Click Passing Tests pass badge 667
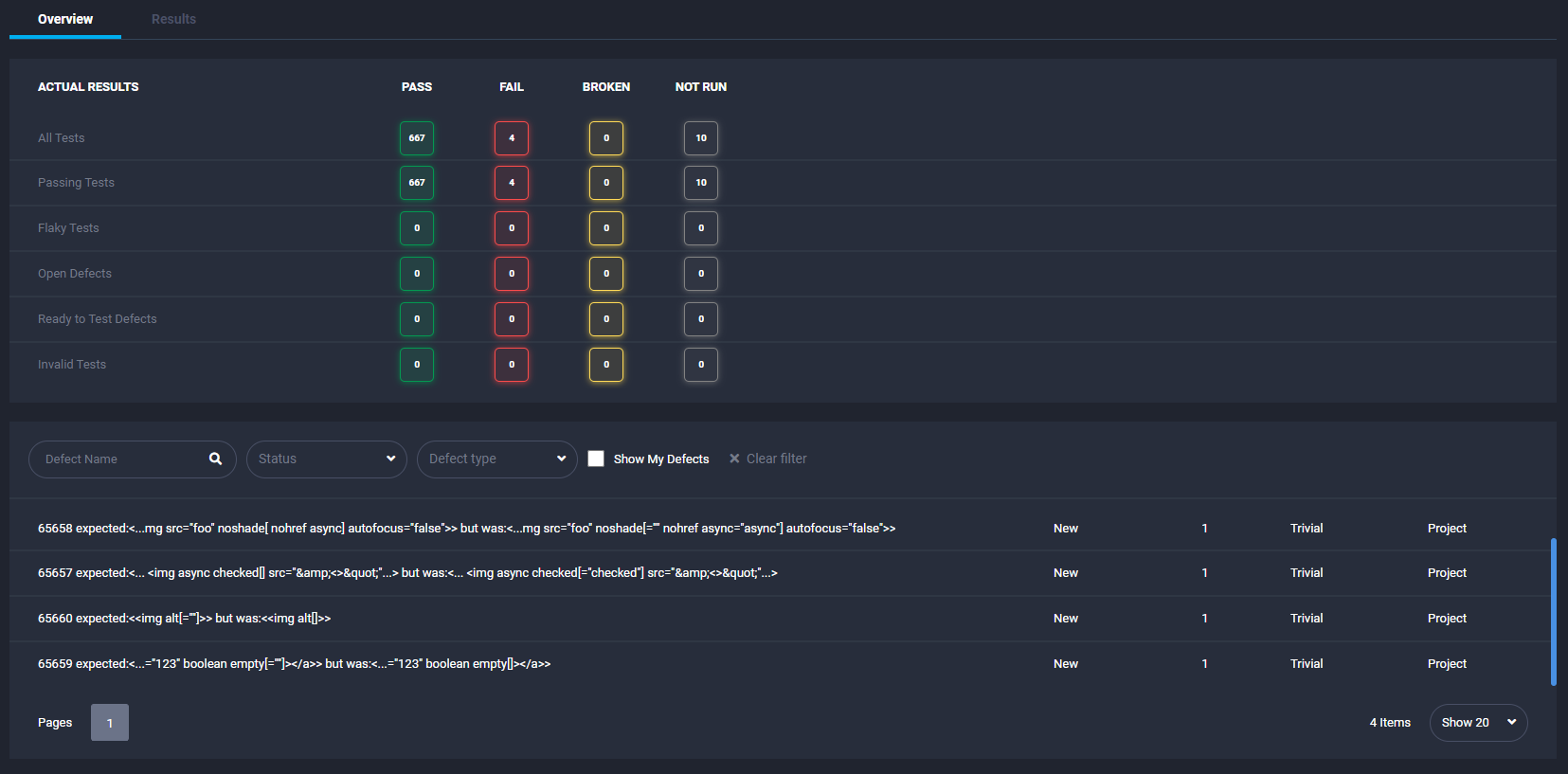The image size is (1568, 774). click(x=417, y=183)
